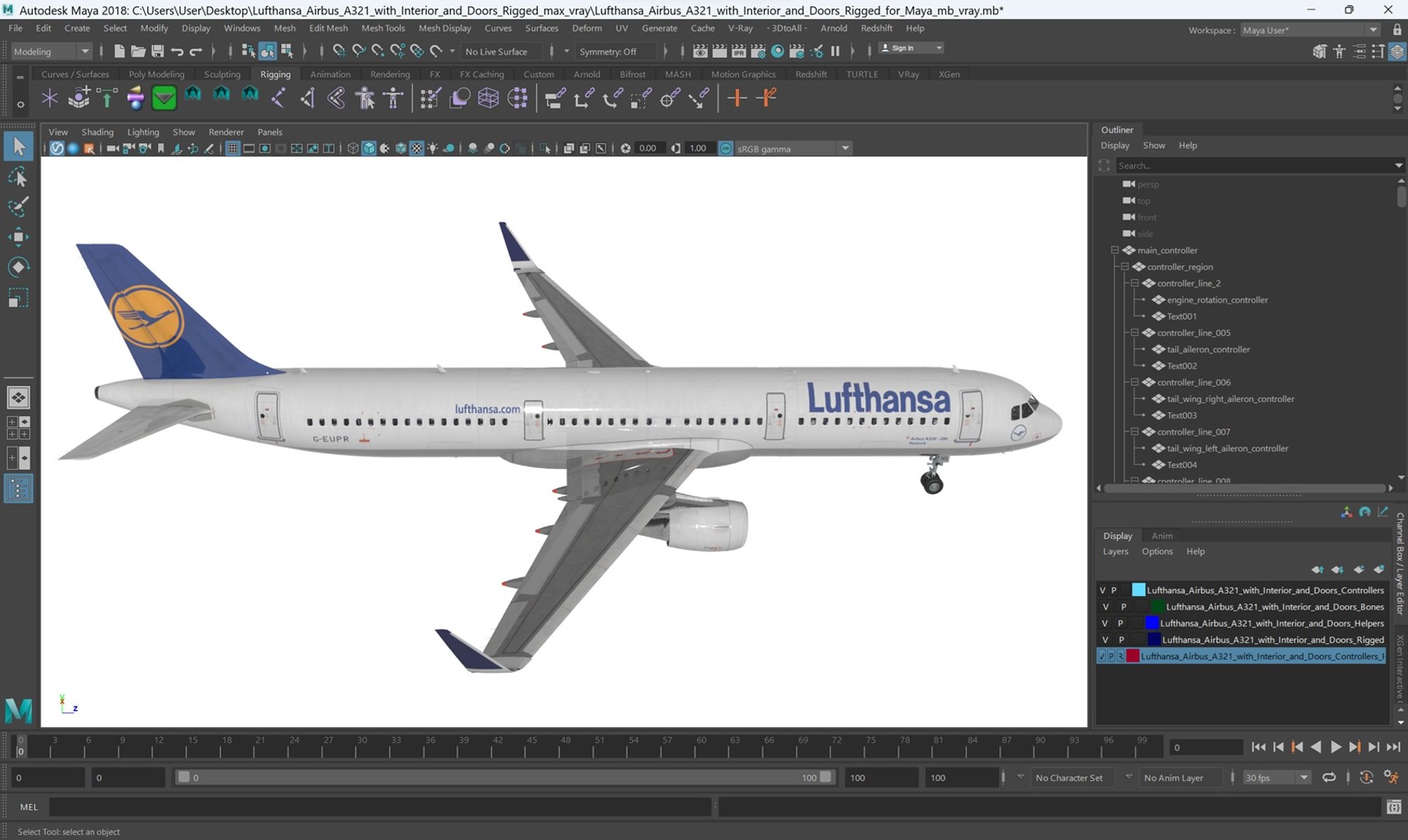The width and height of the screenshot is (1408, 840).
Task: Click the Create Joints shelf icon
Action: pyautogui.click(x=279, y=98)
